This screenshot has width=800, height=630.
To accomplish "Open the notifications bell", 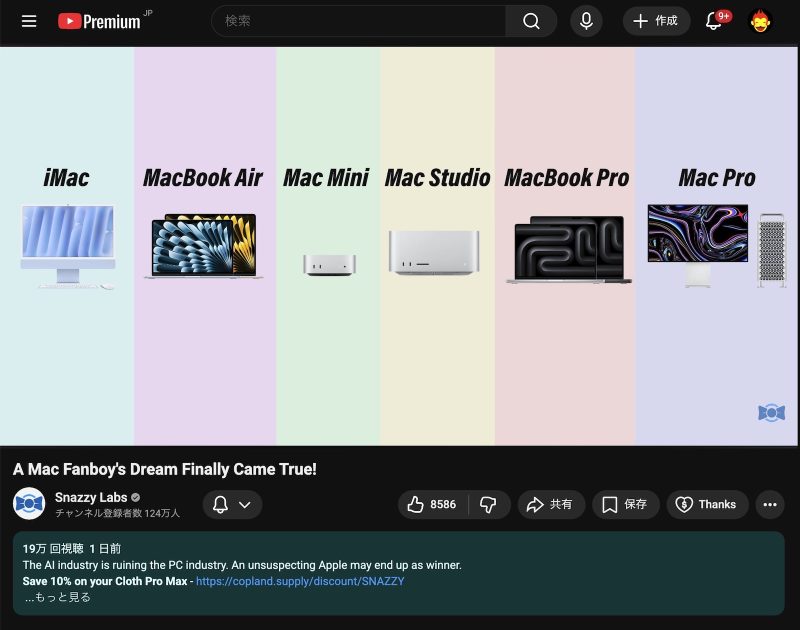I will (x=714, y=21).
